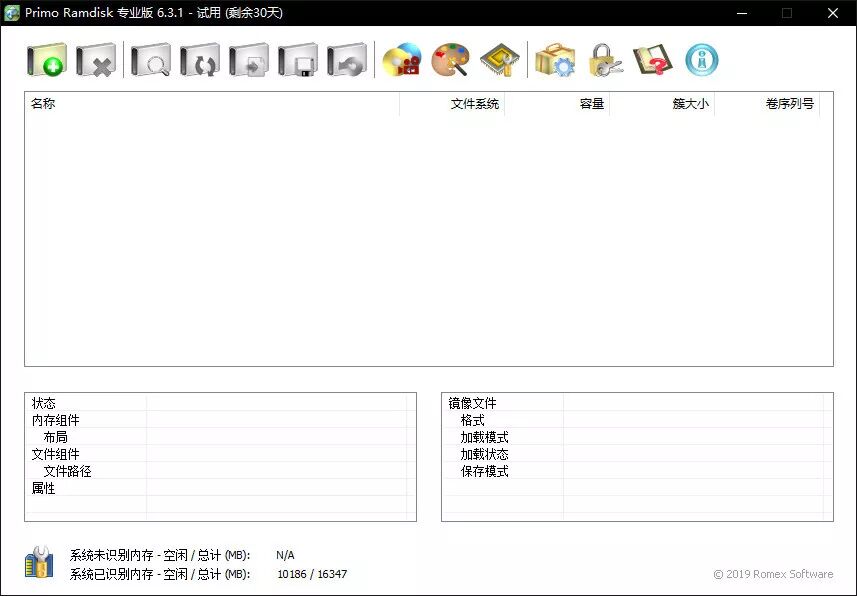Click the 10186 / 16347 memory value

[x=312, y=574]
